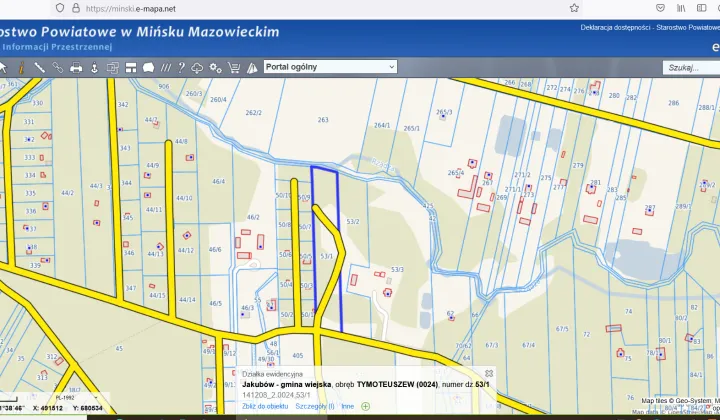The width and height of the screenshot is (720, 420).
Task: Click parcel label 44/2 on map
Action: click(68, 193)
